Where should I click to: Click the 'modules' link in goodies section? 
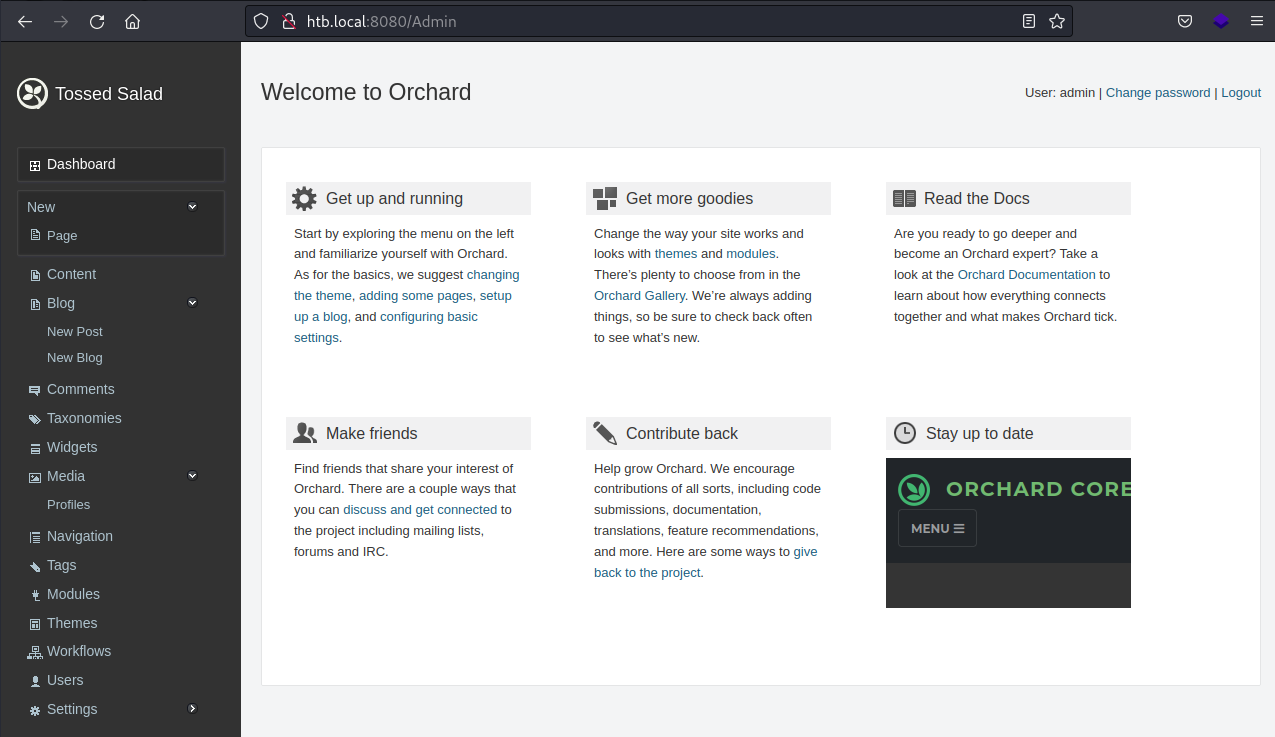pyautogui.click(x=750, y=254)
